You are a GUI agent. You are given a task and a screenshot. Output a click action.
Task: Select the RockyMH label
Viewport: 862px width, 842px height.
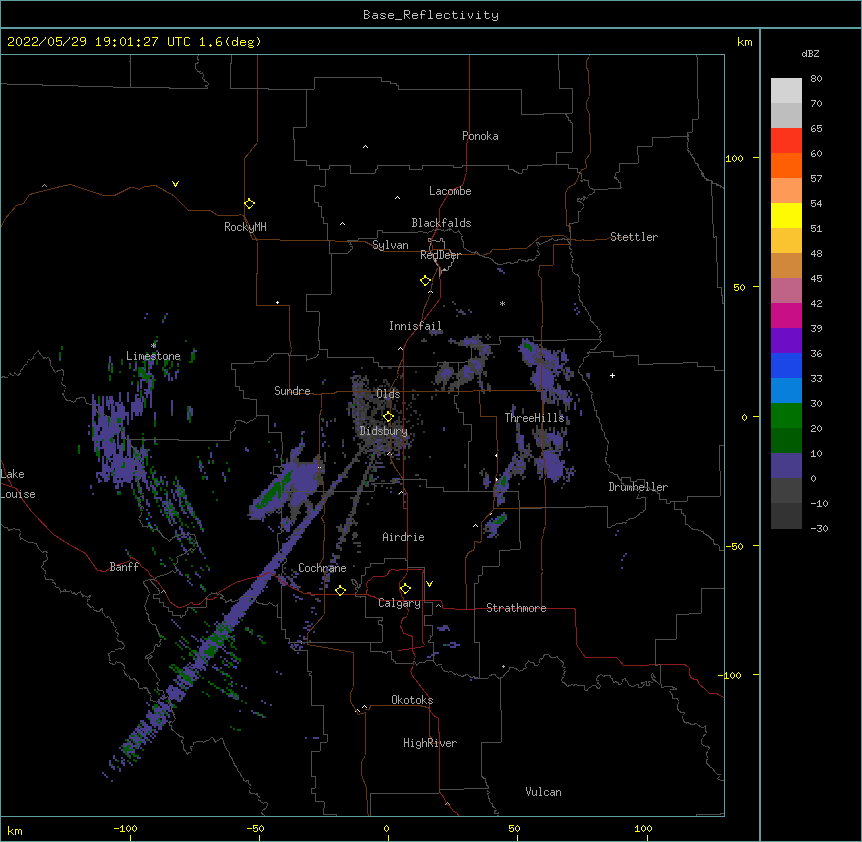(x=245, y=227)
